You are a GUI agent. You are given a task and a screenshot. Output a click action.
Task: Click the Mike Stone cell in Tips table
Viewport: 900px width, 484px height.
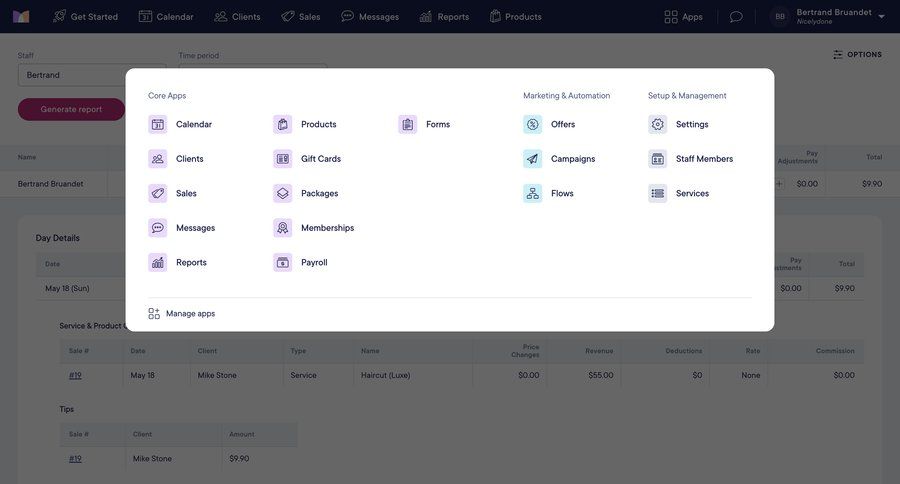point(173,458)
